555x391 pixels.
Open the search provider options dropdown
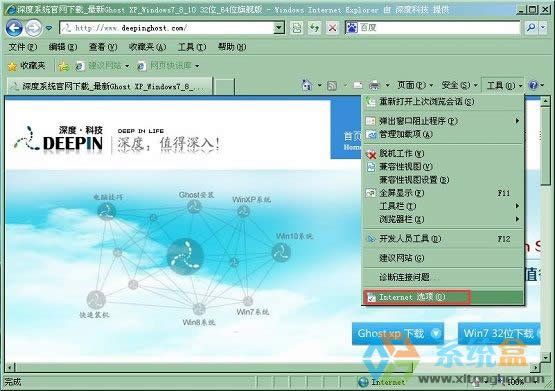(x=543, y=28)
